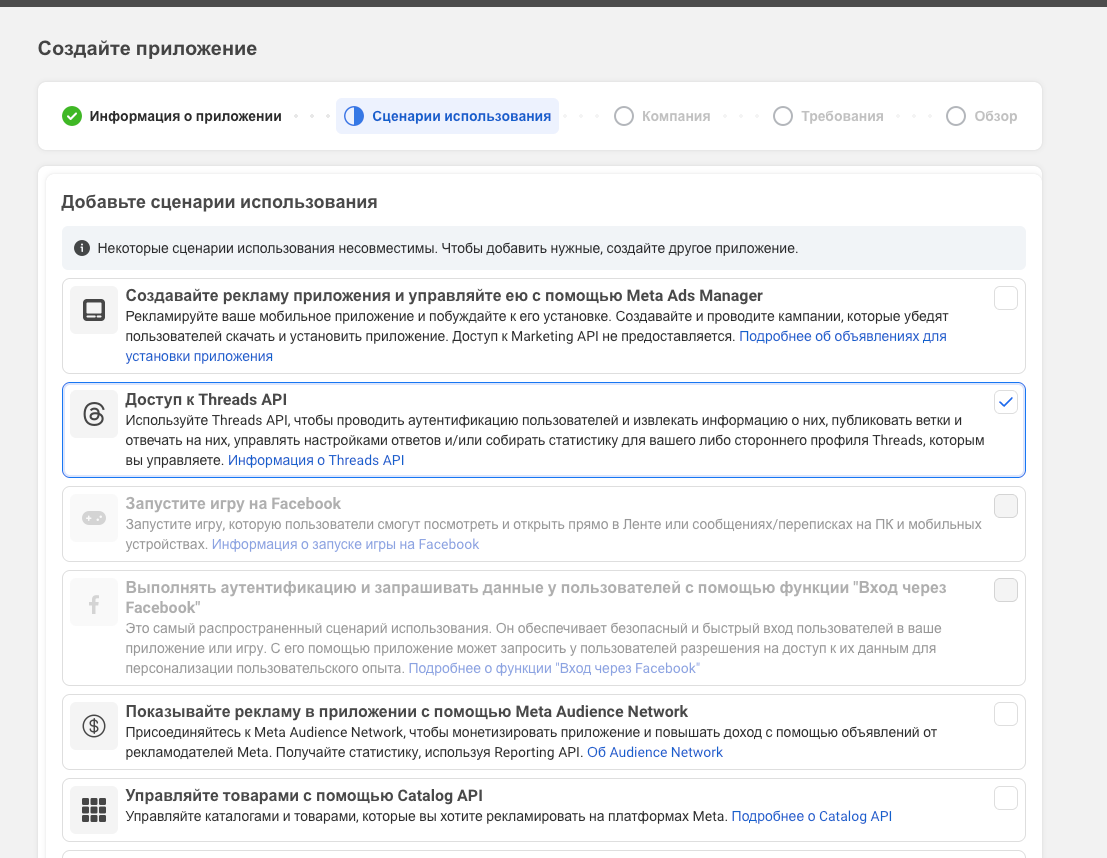Viewport: 1107px width, 858px height.
Task: Click the title Запустите игру на Facebook
Action: [233, 504]
